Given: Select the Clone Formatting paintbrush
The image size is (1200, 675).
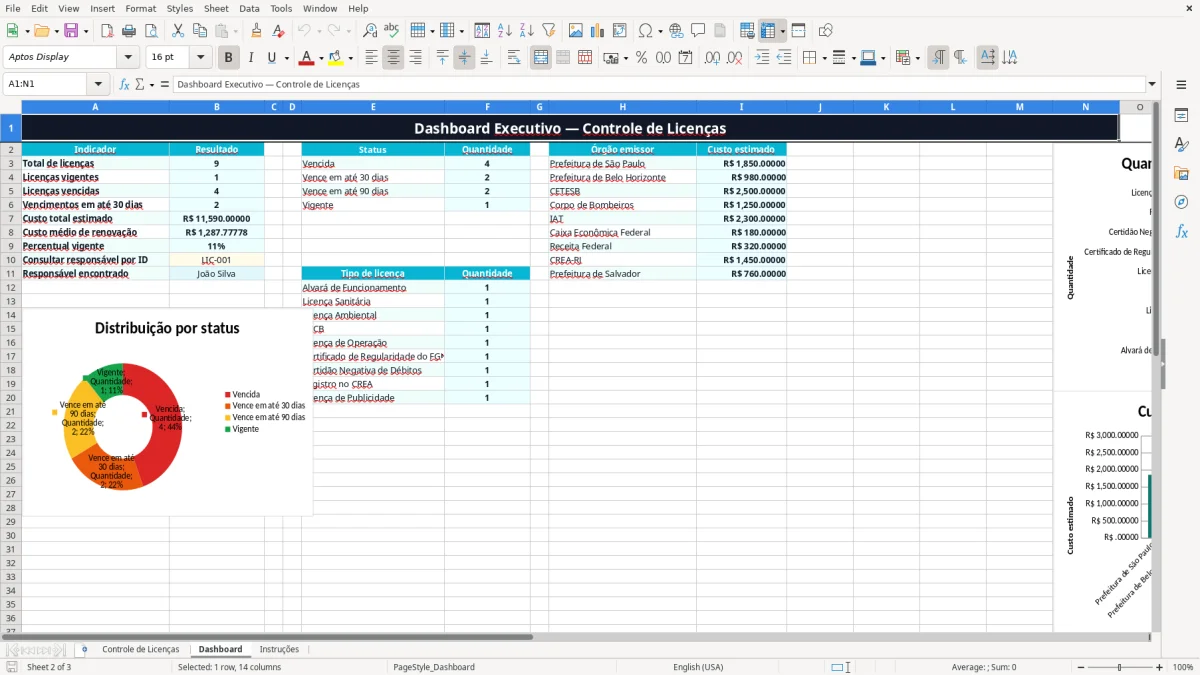Looking at the screenshot, I should [x=256, y=31].
